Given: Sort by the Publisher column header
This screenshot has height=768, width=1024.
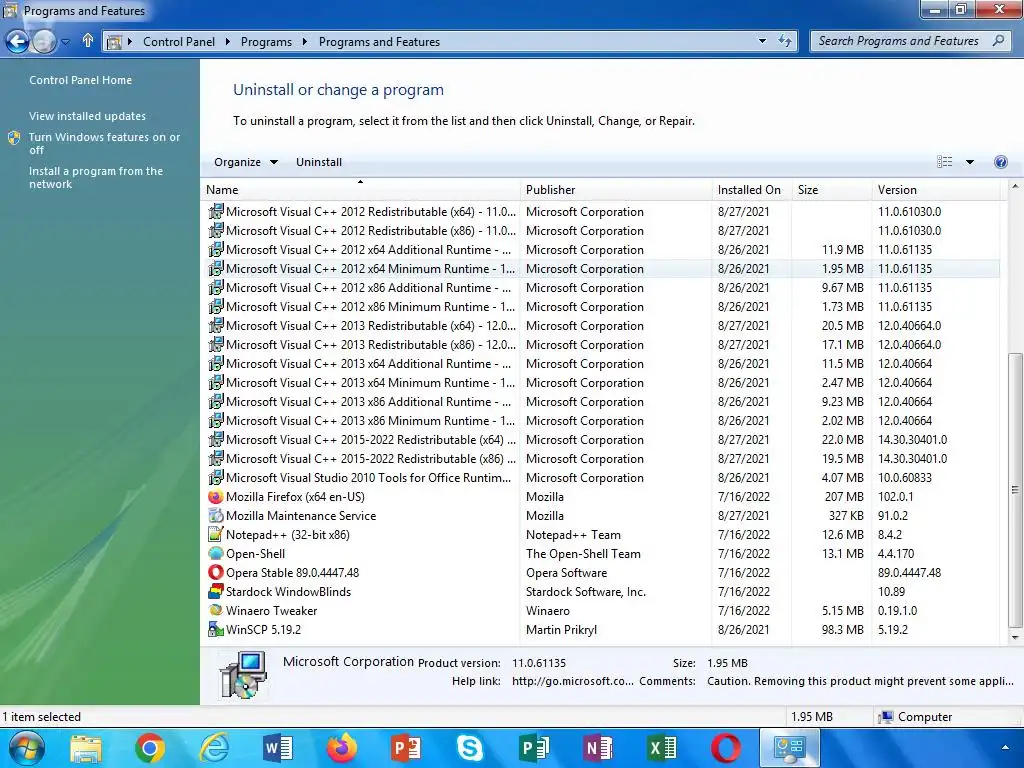Looking at the screenshot, I should pos(616,190).
